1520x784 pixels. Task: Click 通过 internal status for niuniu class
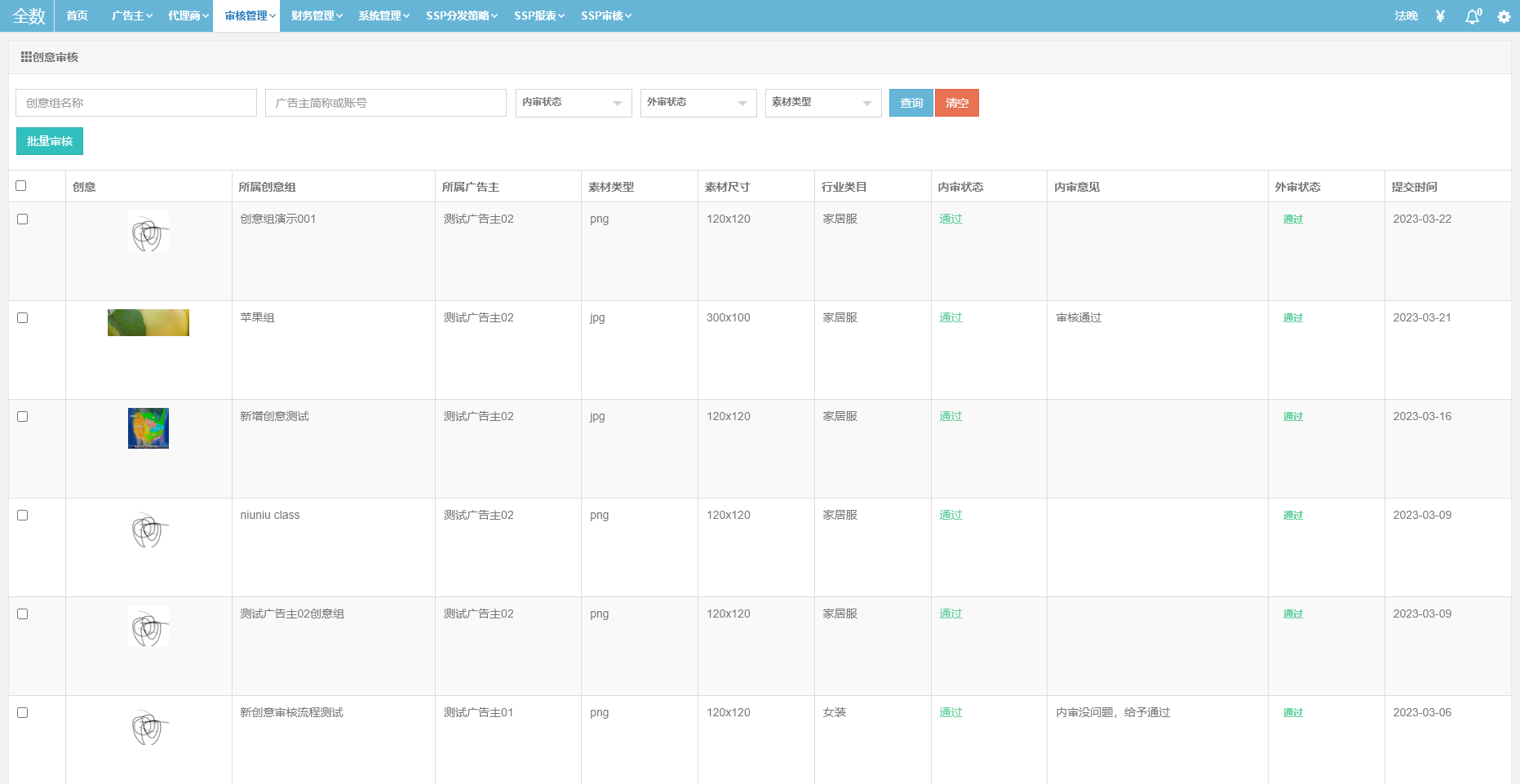[951, 515]
